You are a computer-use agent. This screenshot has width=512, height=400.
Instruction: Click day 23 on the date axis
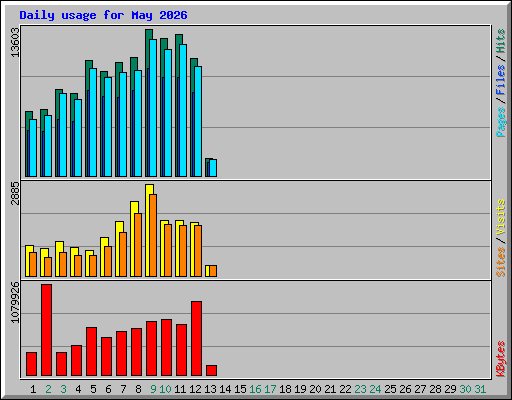[x=360, y=389]
